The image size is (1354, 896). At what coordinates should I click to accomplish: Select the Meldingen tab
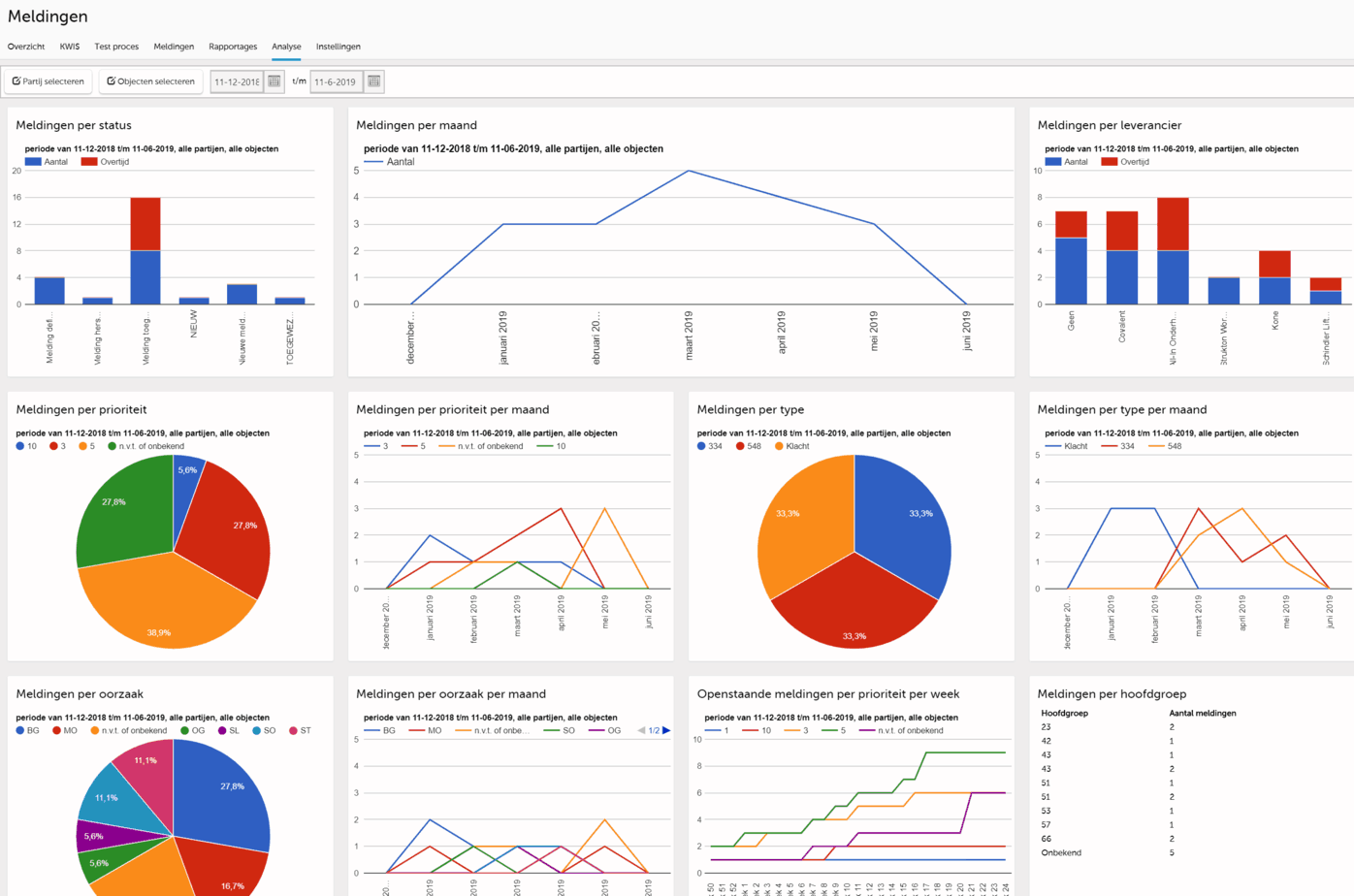174,47
